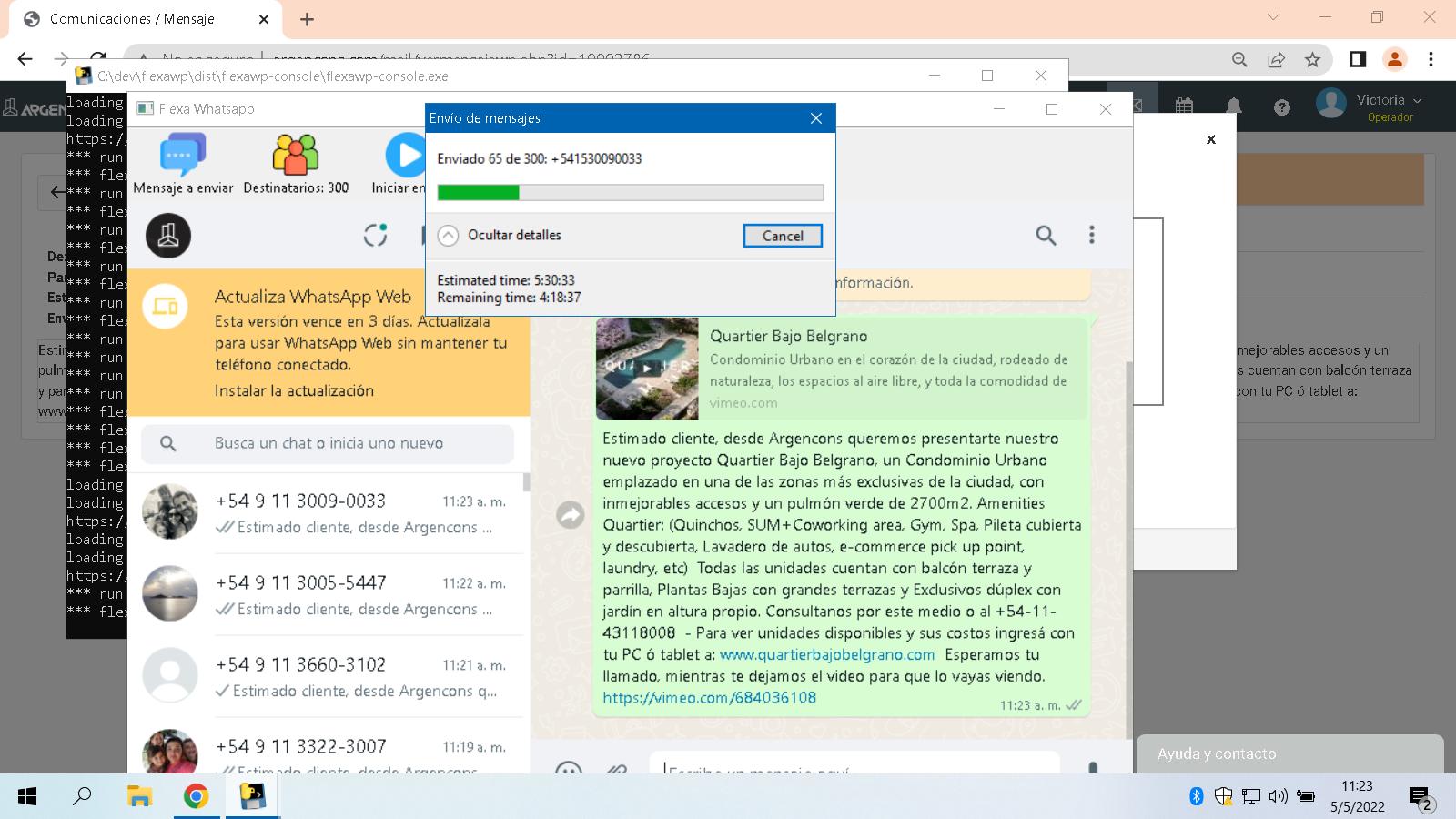The width and height of the screenshot is (1456, 819).
Task: Open notifications bell in Argencons header
Action: (x=1234, y=106)
